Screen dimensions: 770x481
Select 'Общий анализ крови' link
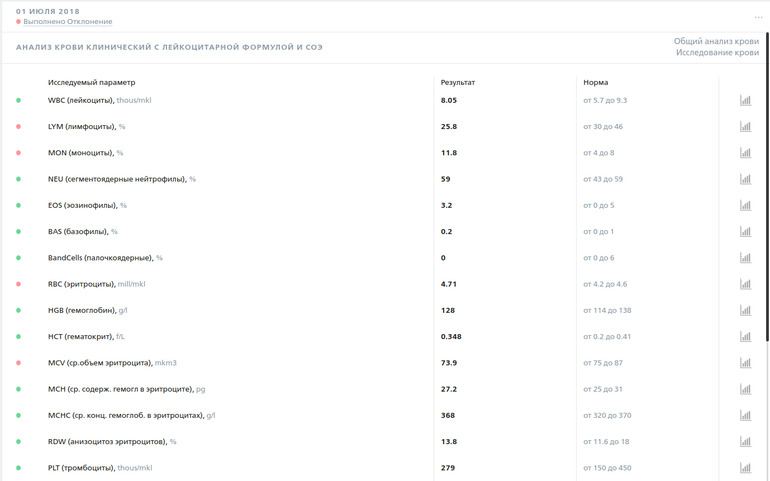pos(715,41)
